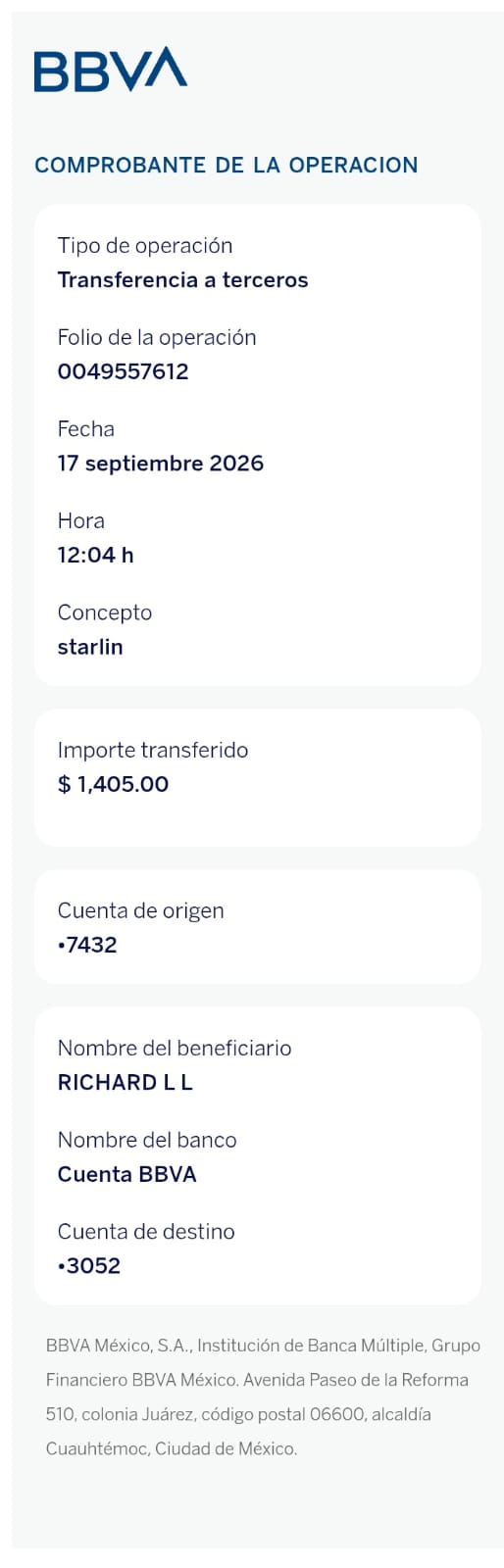Image resolution: width=504 pixels, height=1568 pixels.
Task: Click the Fecha label
Action: (86, 429)
